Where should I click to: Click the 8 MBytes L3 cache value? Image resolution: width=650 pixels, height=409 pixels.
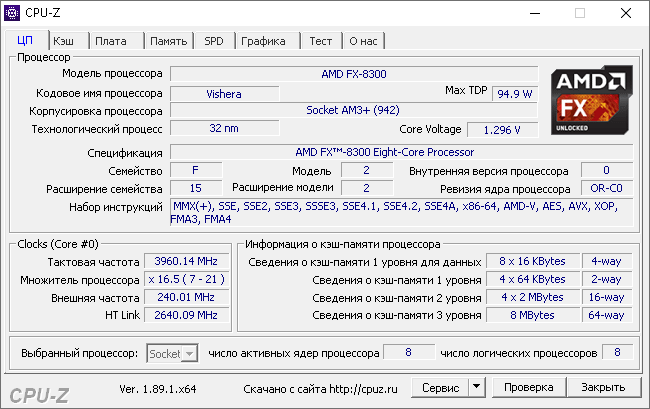pyautogui.click(x=533, y=315)
